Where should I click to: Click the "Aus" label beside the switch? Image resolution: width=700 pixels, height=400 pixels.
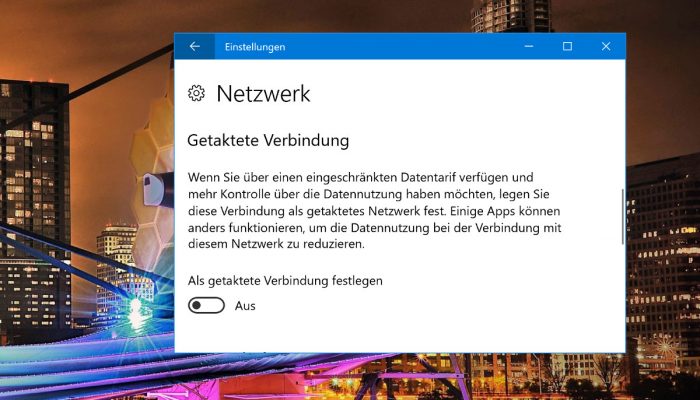coord(245,306)
